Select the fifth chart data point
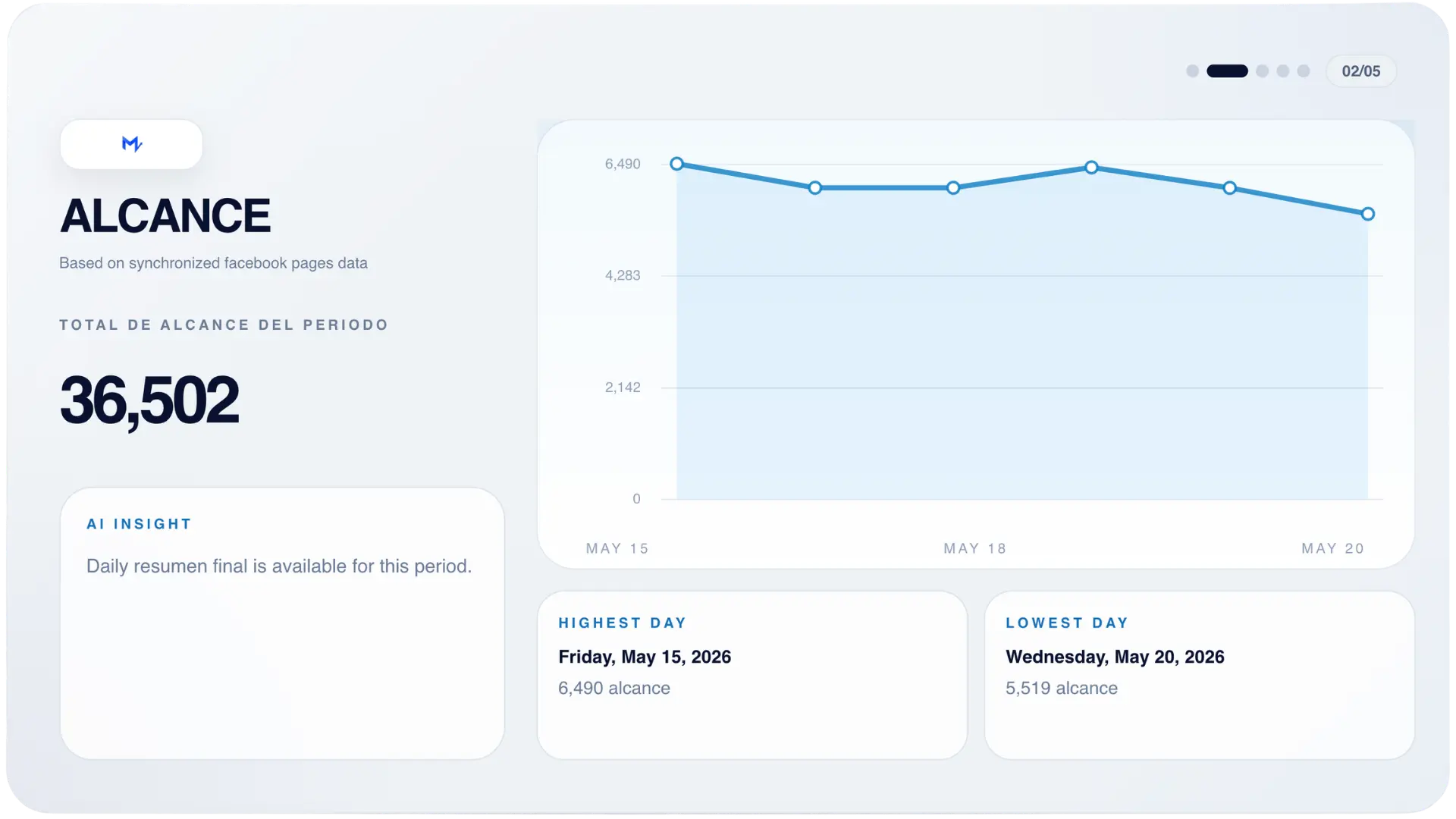This screenshot has width=1456, height=819. pyautogui.click(x=1230, y=188)
